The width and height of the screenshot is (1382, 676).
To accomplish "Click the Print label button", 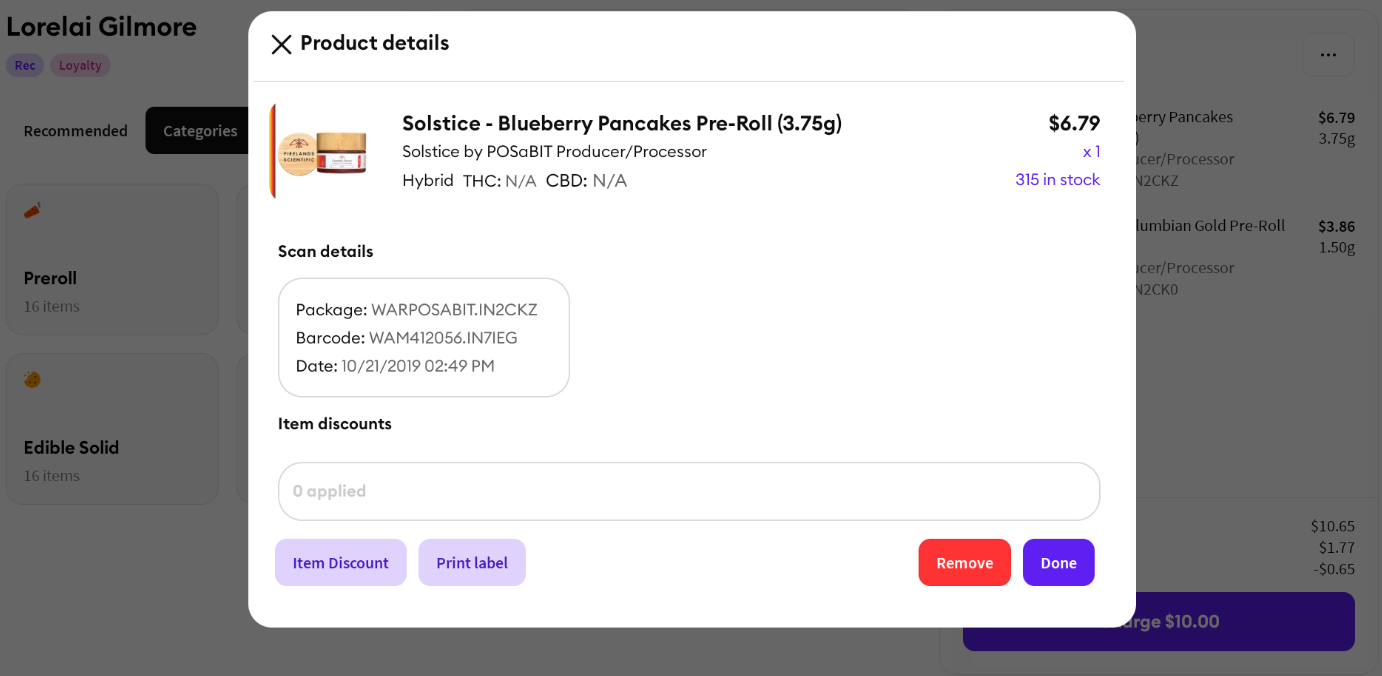I will [472, 562].
